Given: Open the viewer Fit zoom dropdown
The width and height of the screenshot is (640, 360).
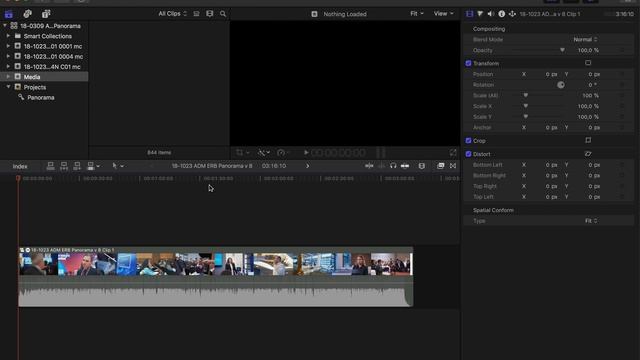Looking at the screenshot, I should coord(417,13).
